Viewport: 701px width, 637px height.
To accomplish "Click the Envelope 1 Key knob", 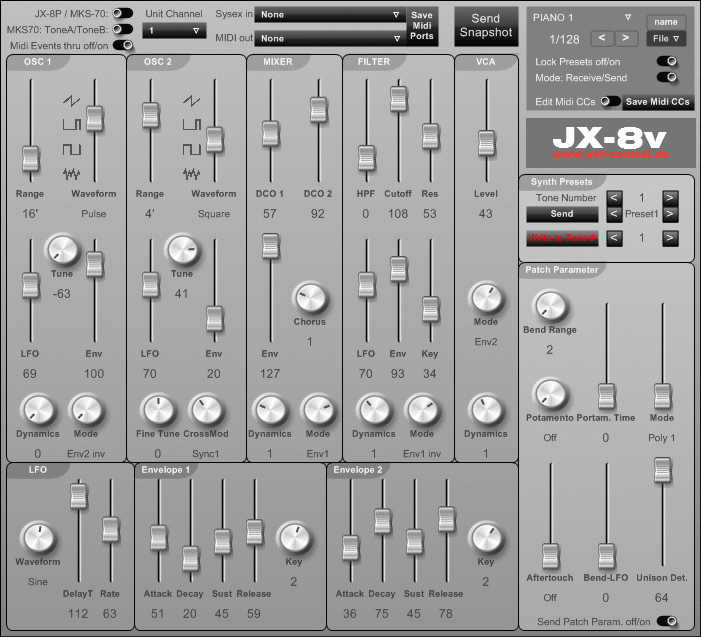I will (x=294, y=538).
